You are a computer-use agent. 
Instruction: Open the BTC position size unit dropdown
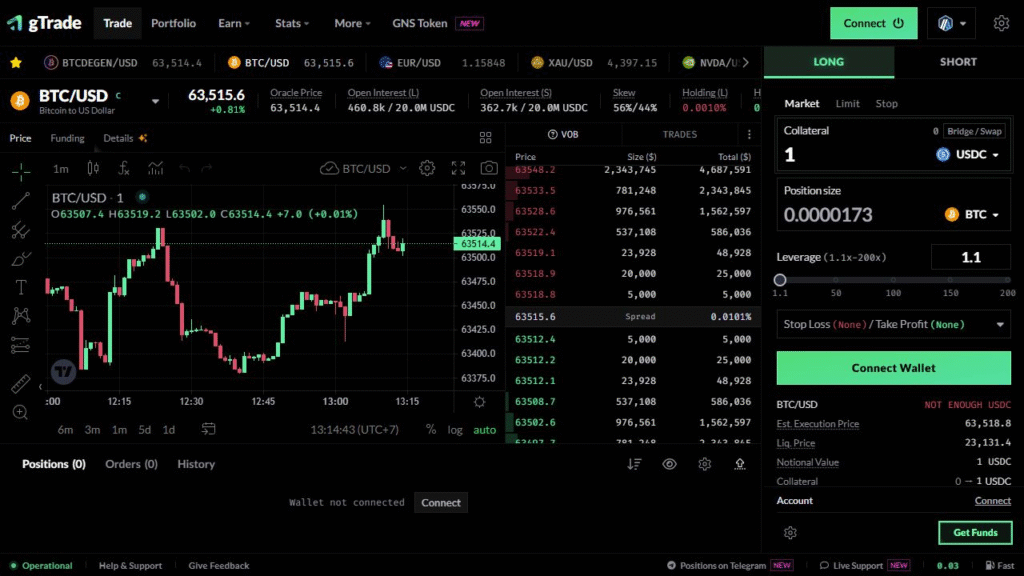pyautogui.click(x=972, y=215)
